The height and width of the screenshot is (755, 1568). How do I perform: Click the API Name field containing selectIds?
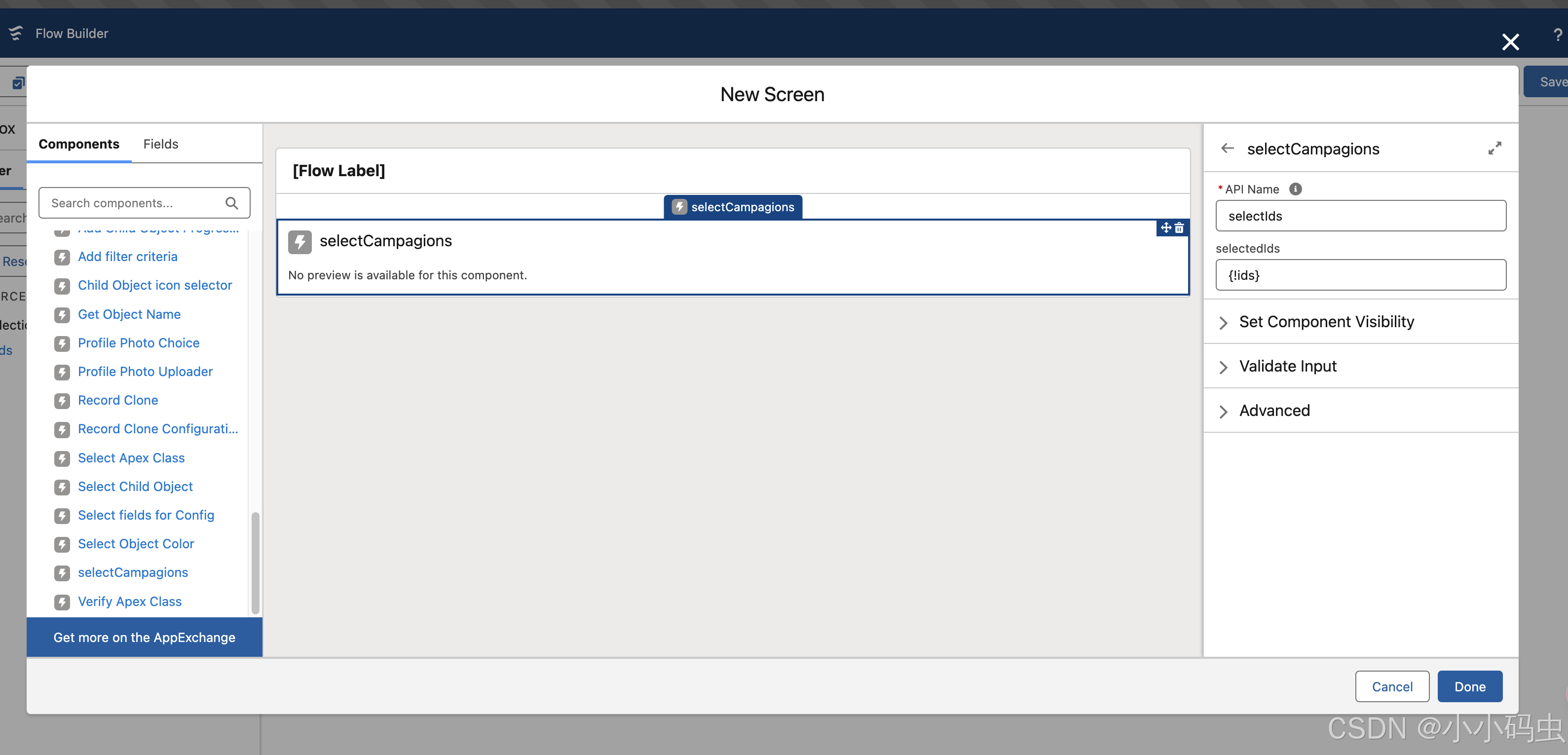coord(1360,216)
